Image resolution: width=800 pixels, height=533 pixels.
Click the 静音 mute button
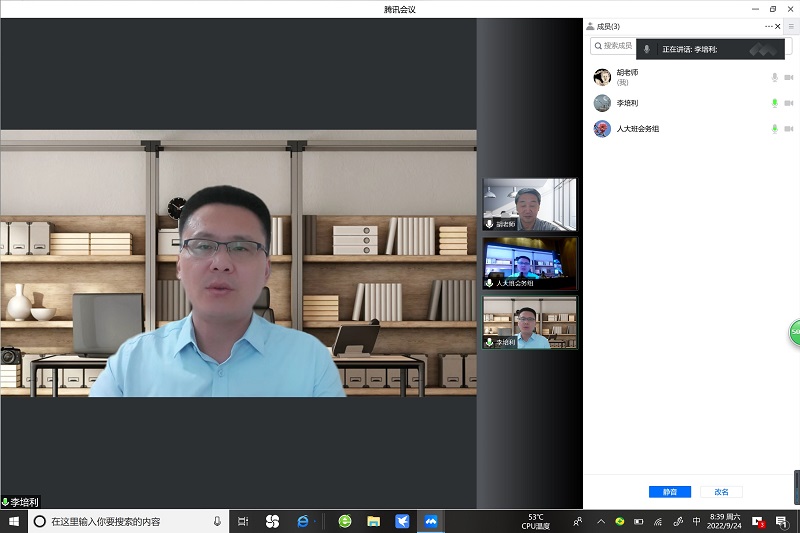(x=669, y=492)
